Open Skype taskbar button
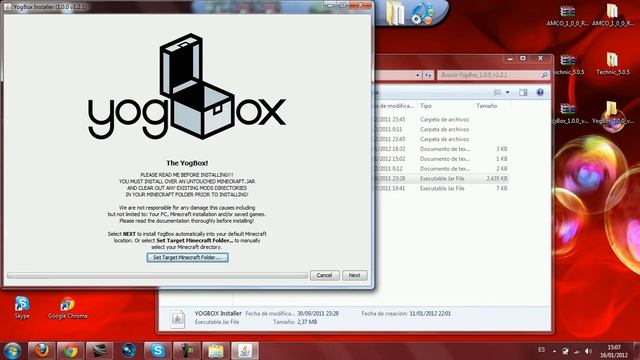 point(158,351)
